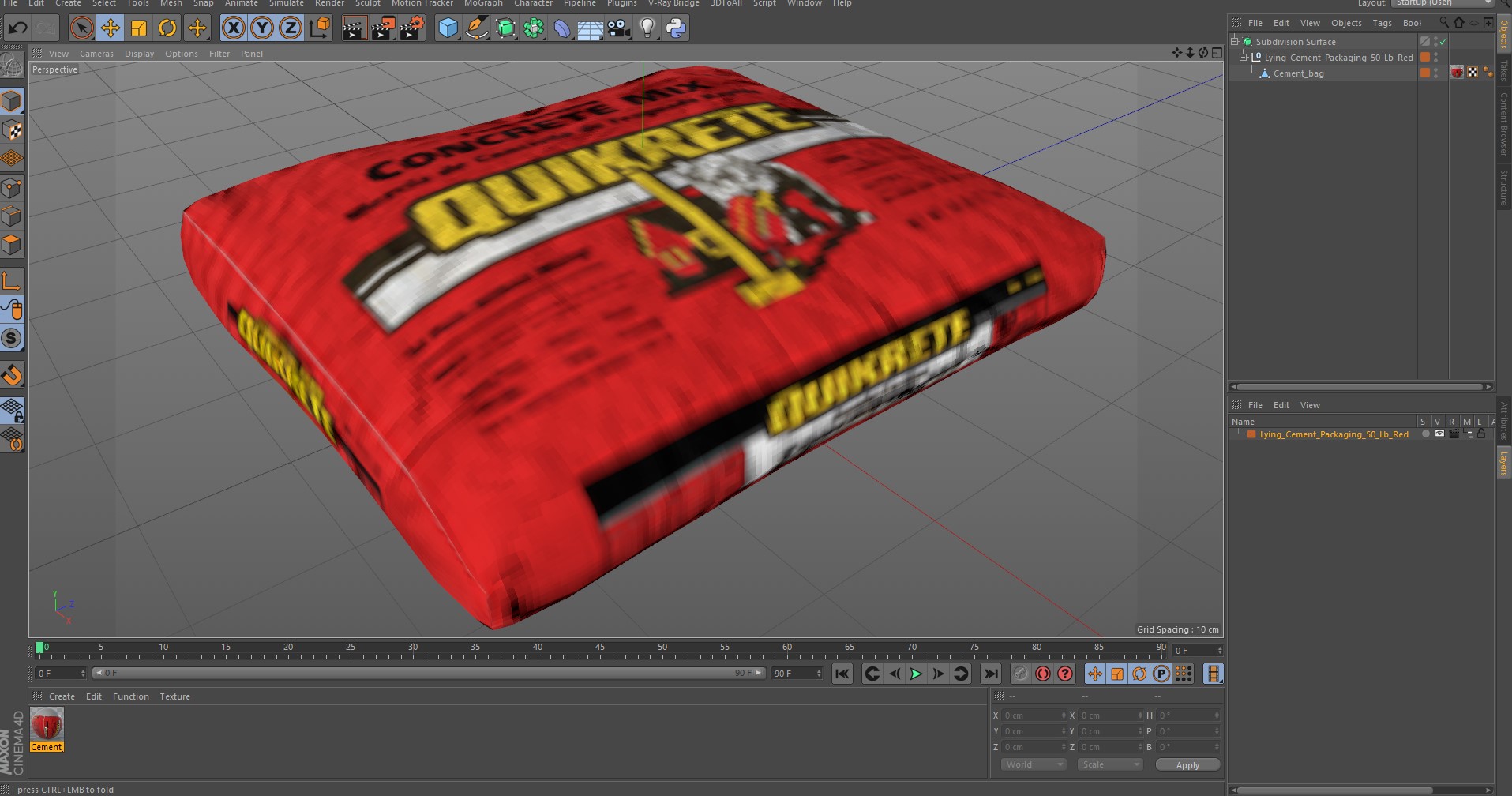
Task: Add a floor environment object
Action: (590, 28)
